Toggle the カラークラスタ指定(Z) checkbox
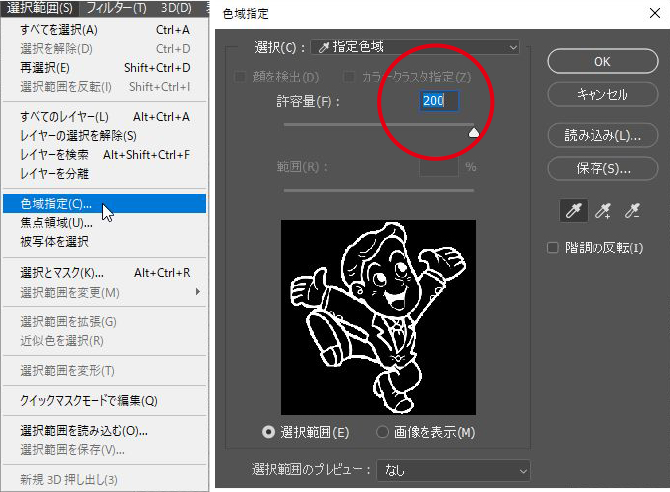The image size is (670, 492). coord(349,77)
